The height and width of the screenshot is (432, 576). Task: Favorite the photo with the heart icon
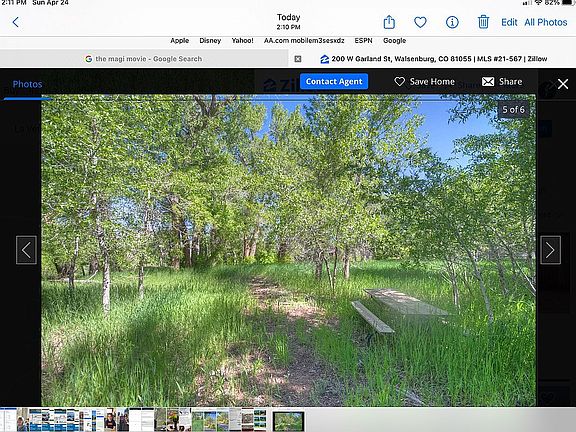(x=420, y=22)
